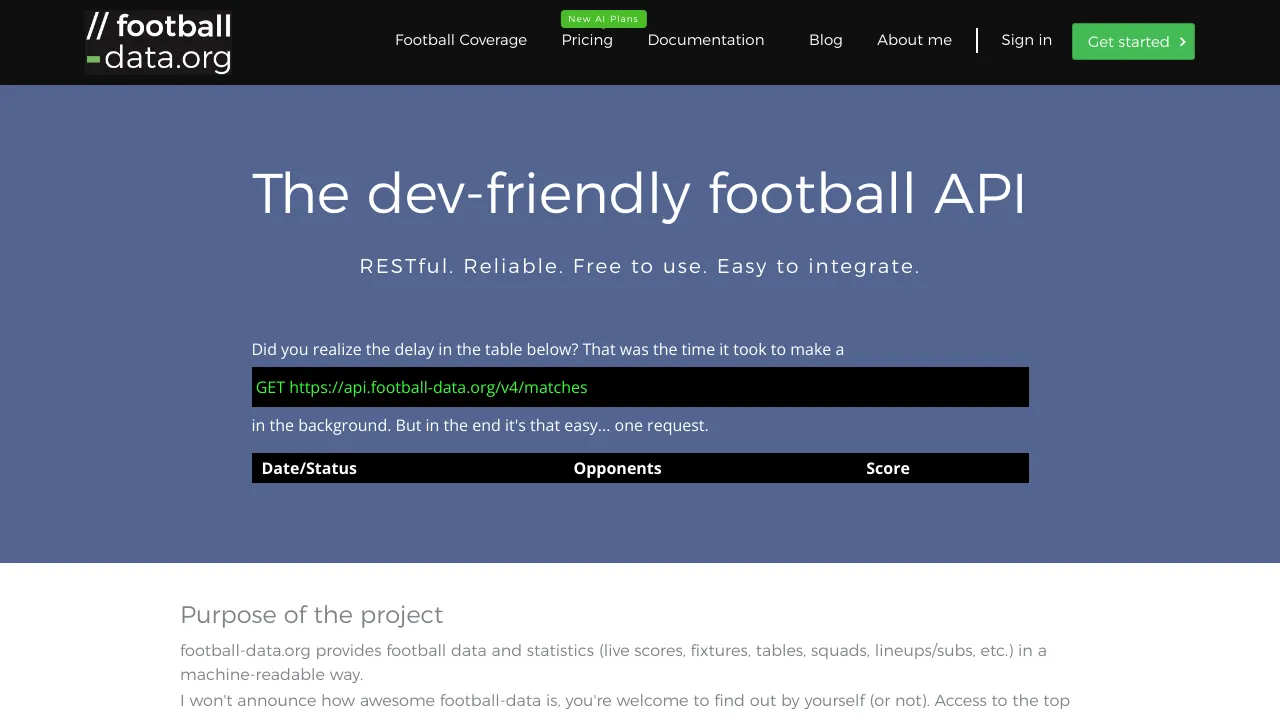Click the main headline The dev-friendly football API
This screenshot has height=720, width=1280.
pos(640,193)
